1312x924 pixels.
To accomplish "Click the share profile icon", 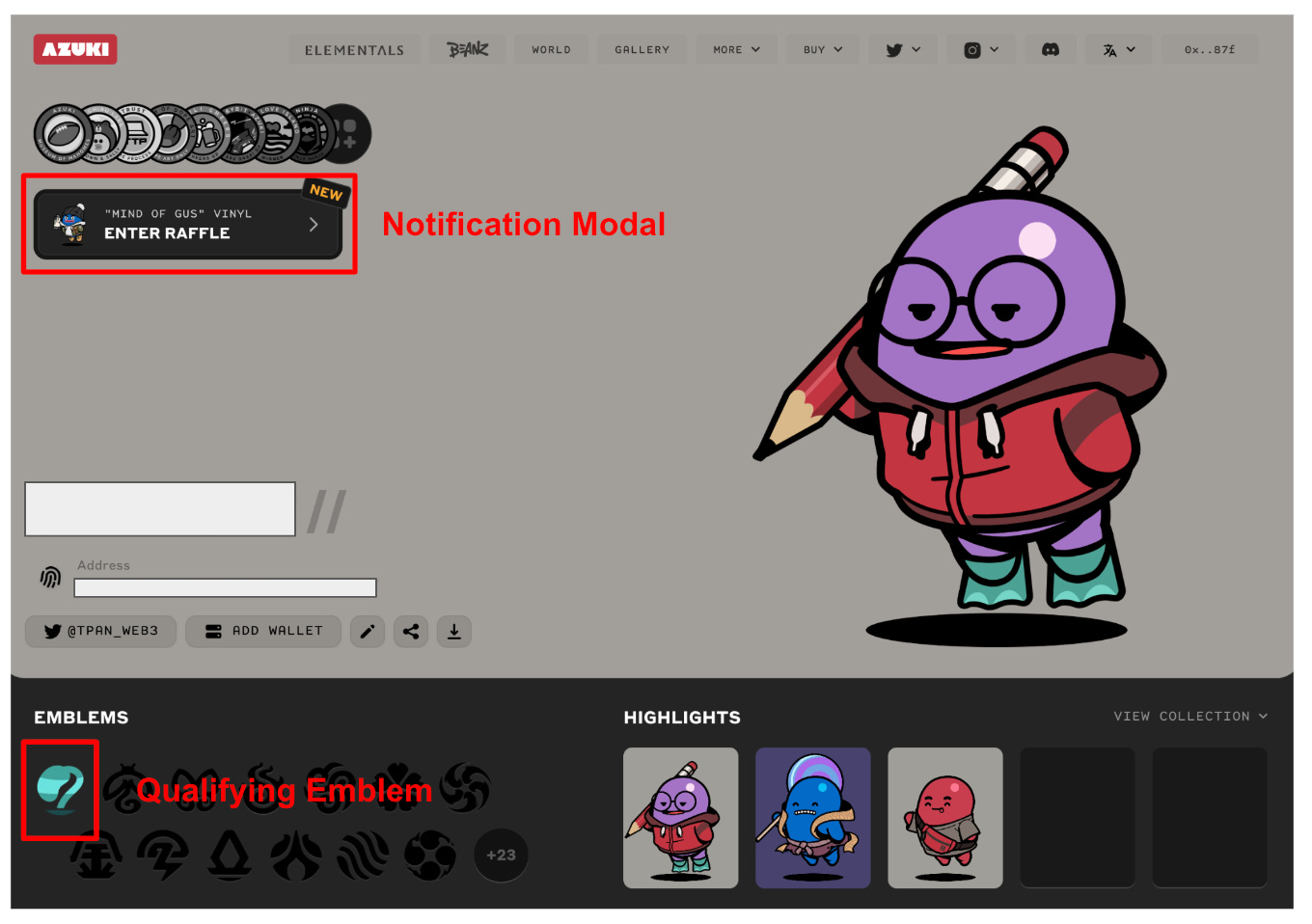I will [411, 632].
